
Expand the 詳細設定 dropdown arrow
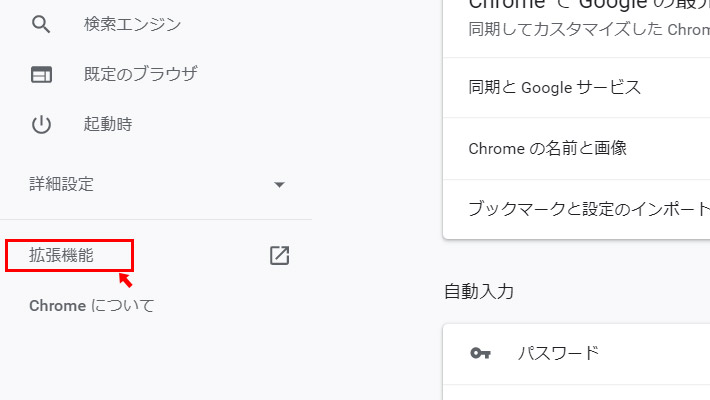point(280,185)
